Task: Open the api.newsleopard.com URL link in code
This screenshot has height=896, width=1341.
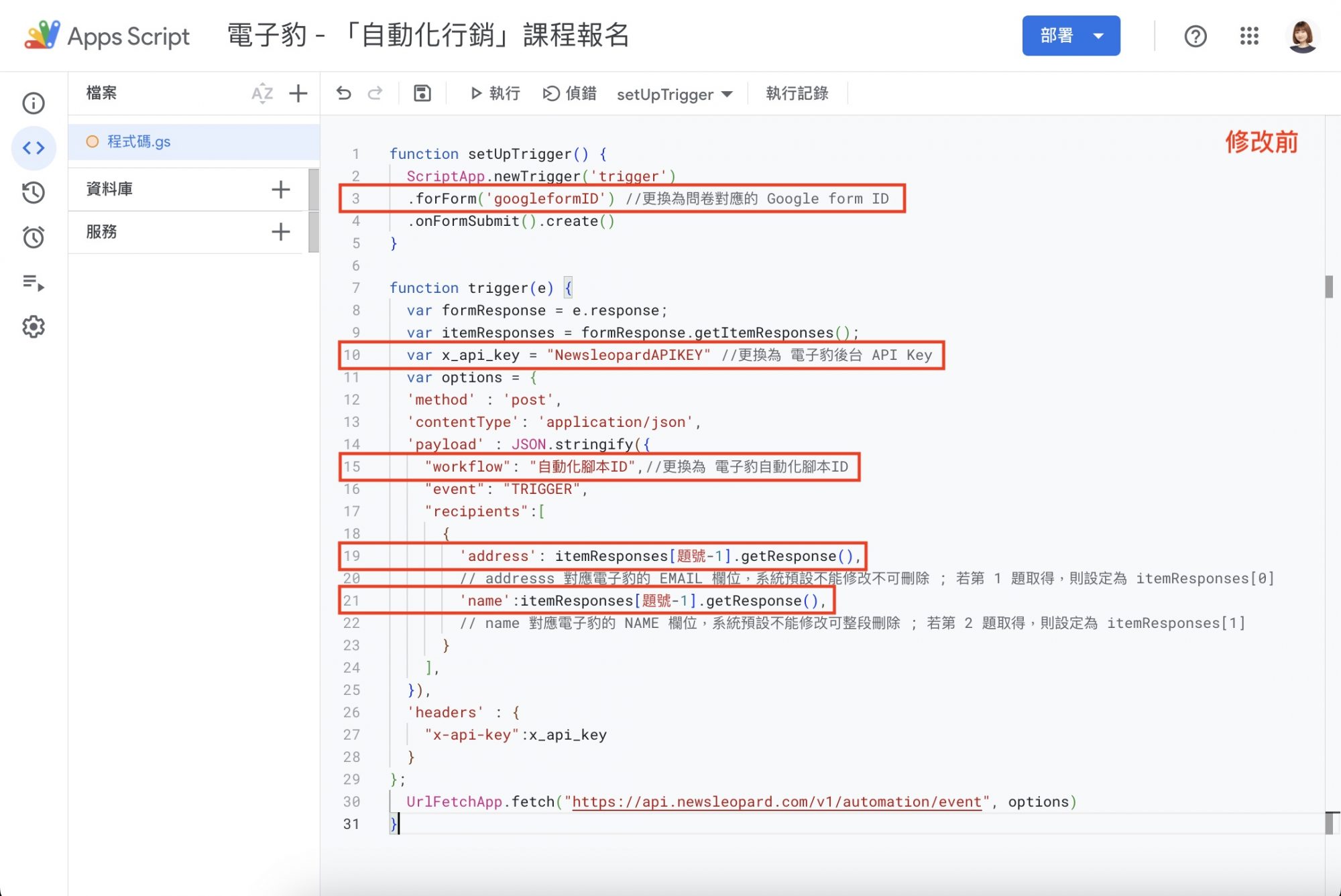Action: point(776,802)
